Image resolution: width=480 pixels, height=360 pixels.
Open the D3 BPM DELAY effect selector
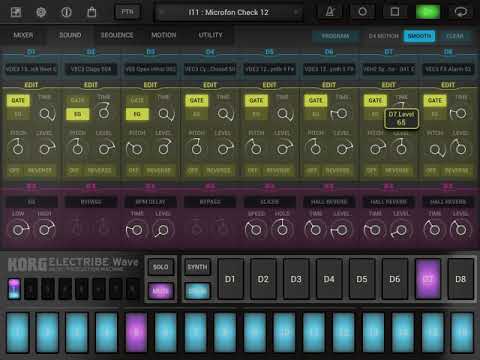pyautogui.click(x=150, y=202)
